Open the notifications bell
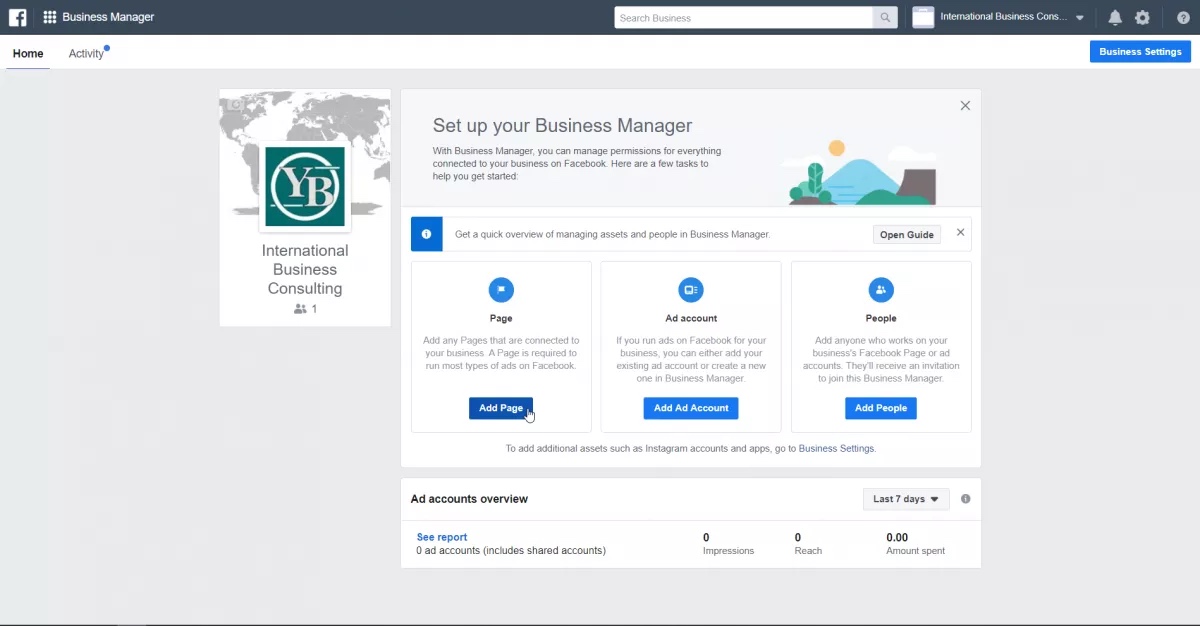Image resolution: width=1200 pixels, height=626 pixels. tap(1115, 17)
